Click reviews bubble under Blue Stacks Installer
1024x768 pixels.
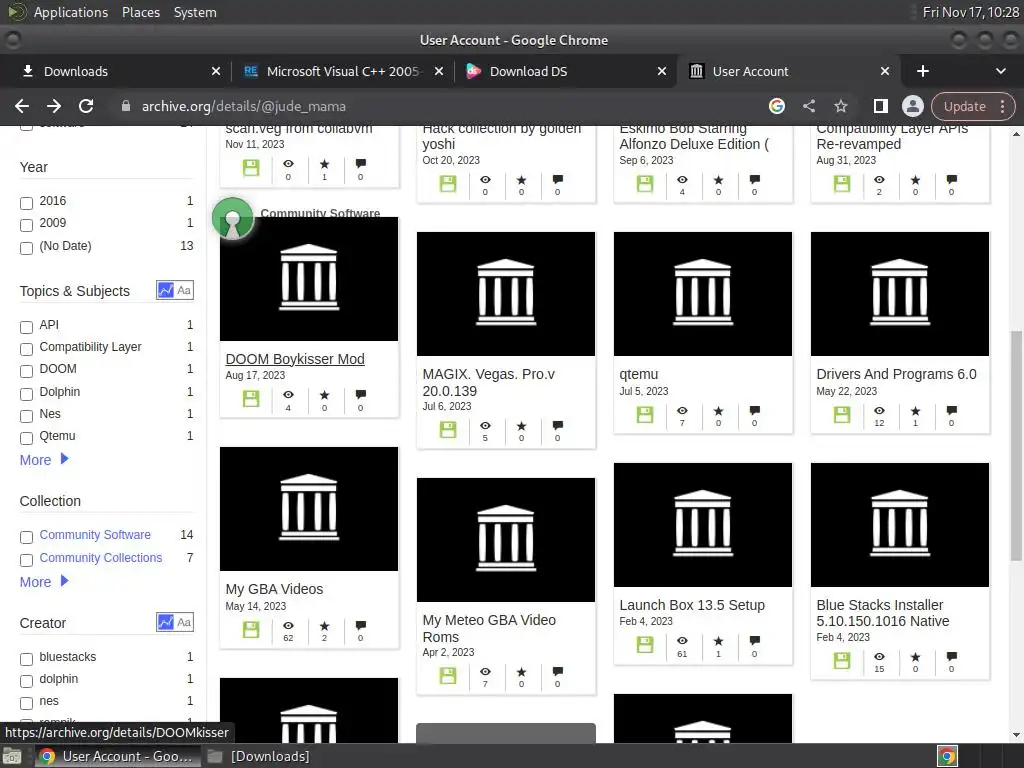(952, 656)
